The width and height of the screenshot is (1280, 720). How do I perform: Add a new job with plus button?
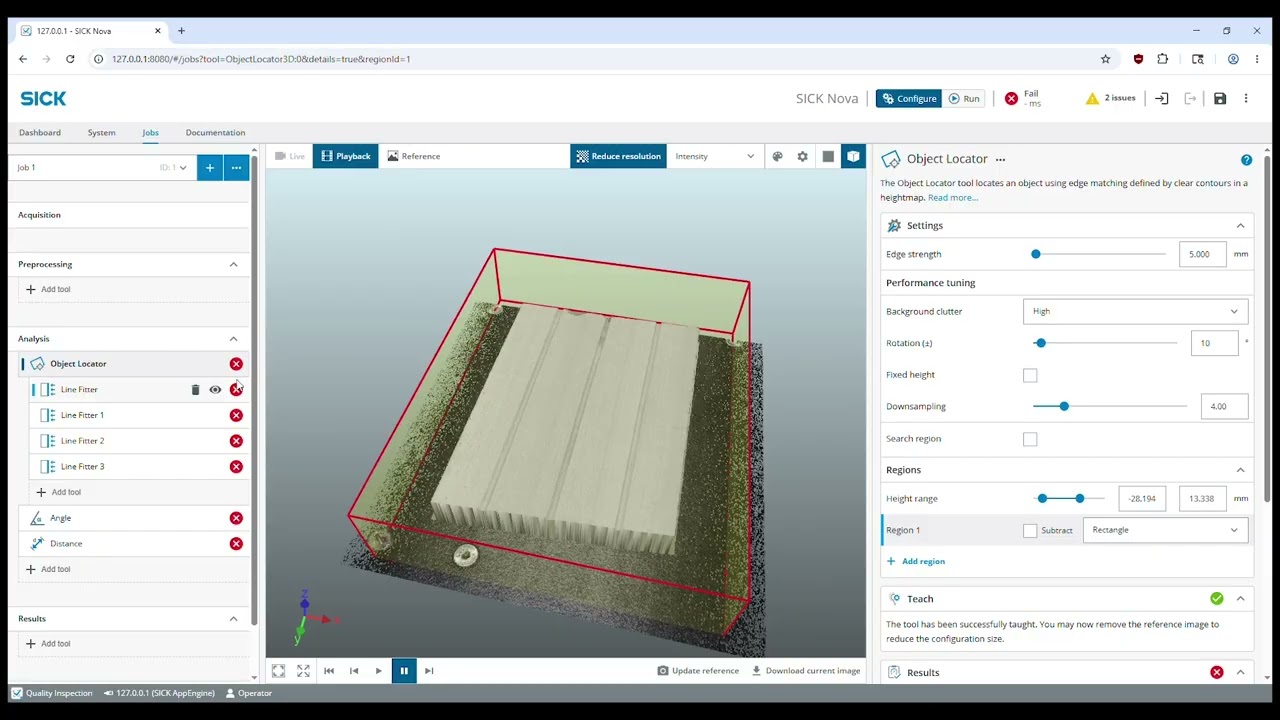tap(210, 168)
